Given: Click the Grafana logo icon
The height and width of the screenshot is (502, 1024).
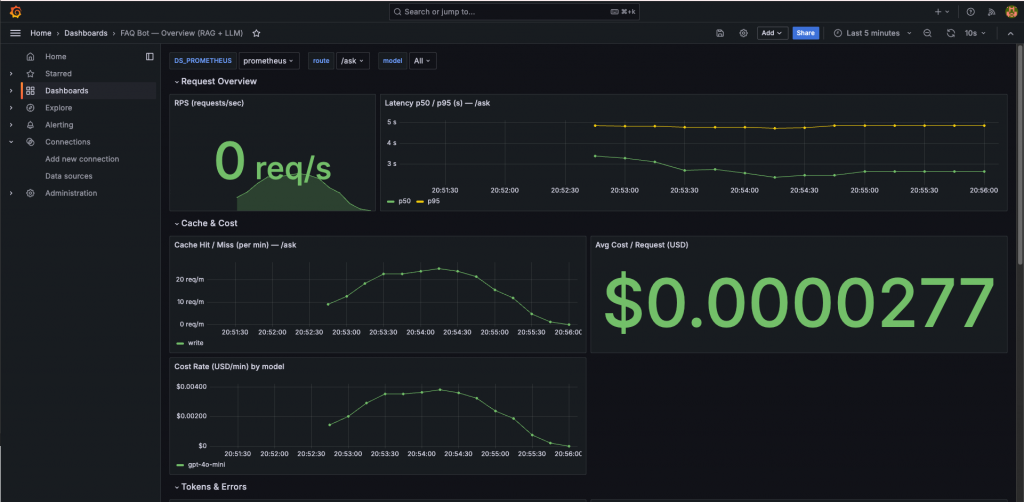Looking at the screenshot, I should 16,12.
